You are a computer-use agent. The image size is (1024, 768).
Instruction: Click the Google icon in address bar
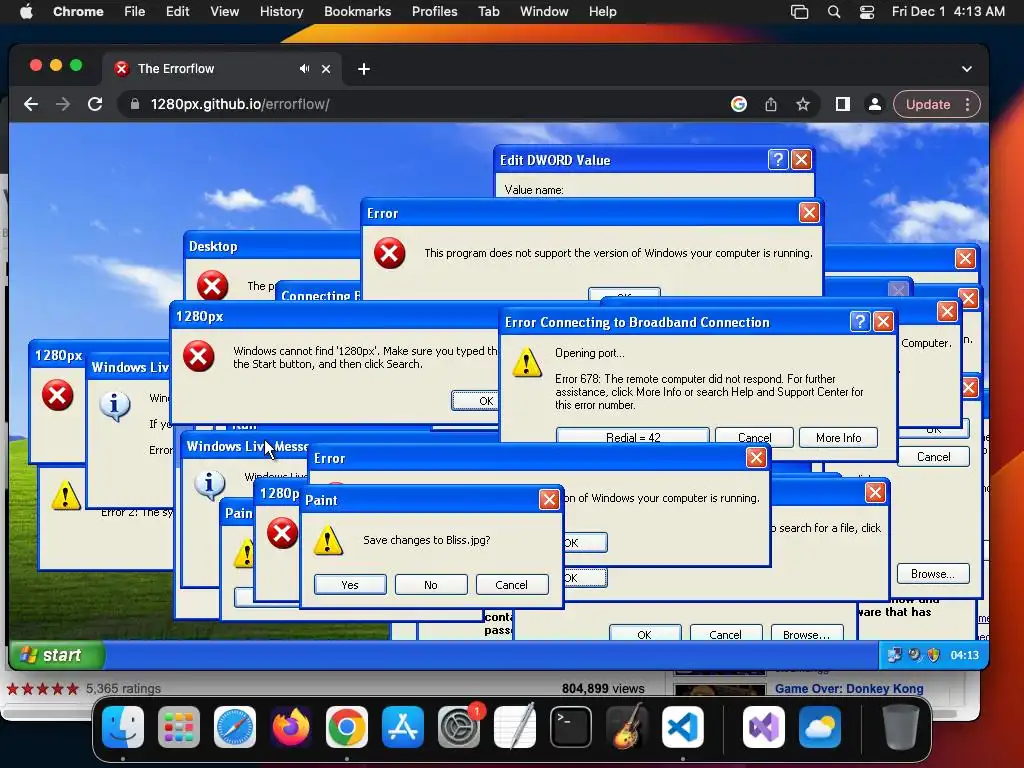[739, 104]
